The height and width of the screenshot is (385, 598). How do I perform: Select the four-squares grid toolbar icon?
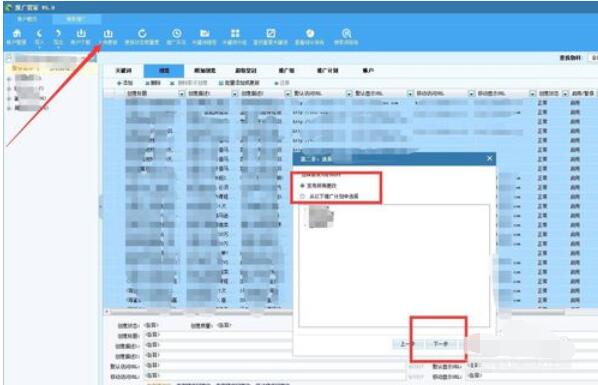click(235, 34)
